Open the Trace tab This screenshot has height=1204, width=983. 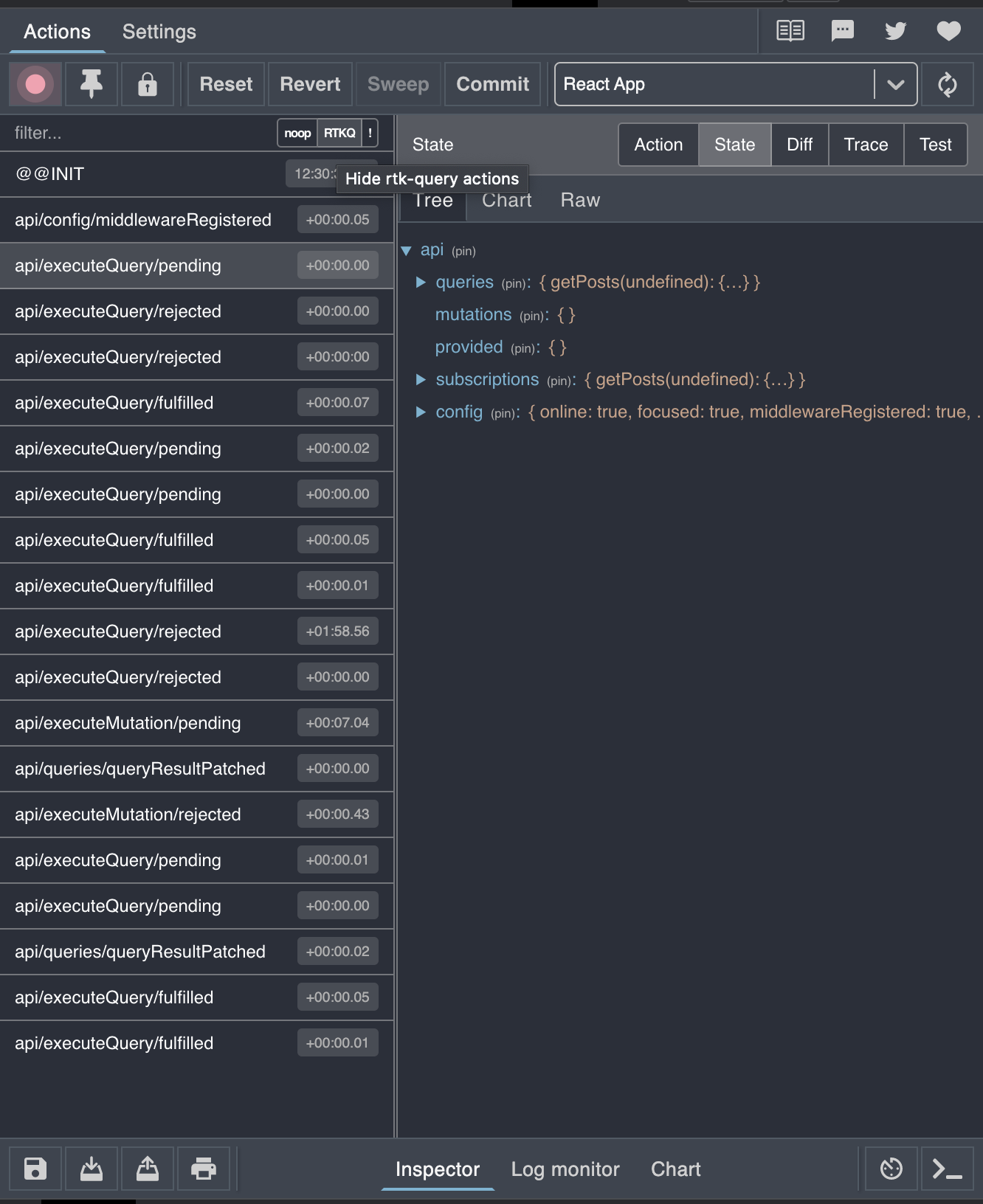point(866,145)
